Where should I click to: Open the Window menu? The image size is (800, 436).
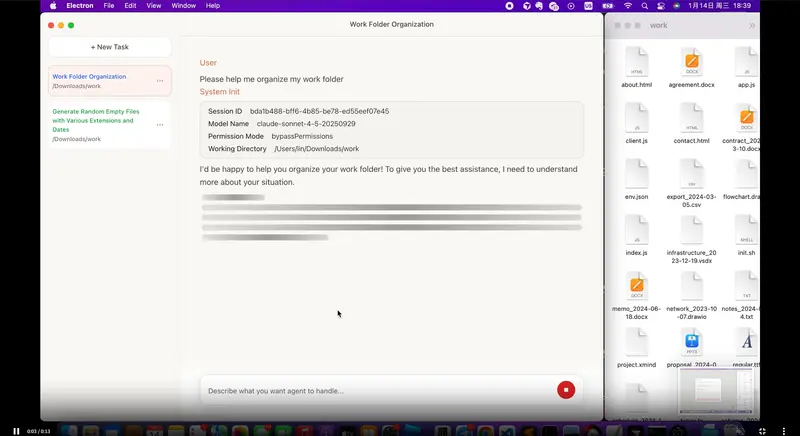click(x=183, y=5)
